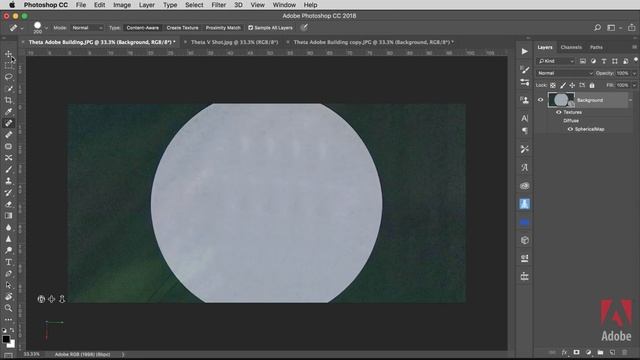Open the layer blend mode Normal dropdown
This screenshot has width=640, height=360.
[x=564, y=73]
